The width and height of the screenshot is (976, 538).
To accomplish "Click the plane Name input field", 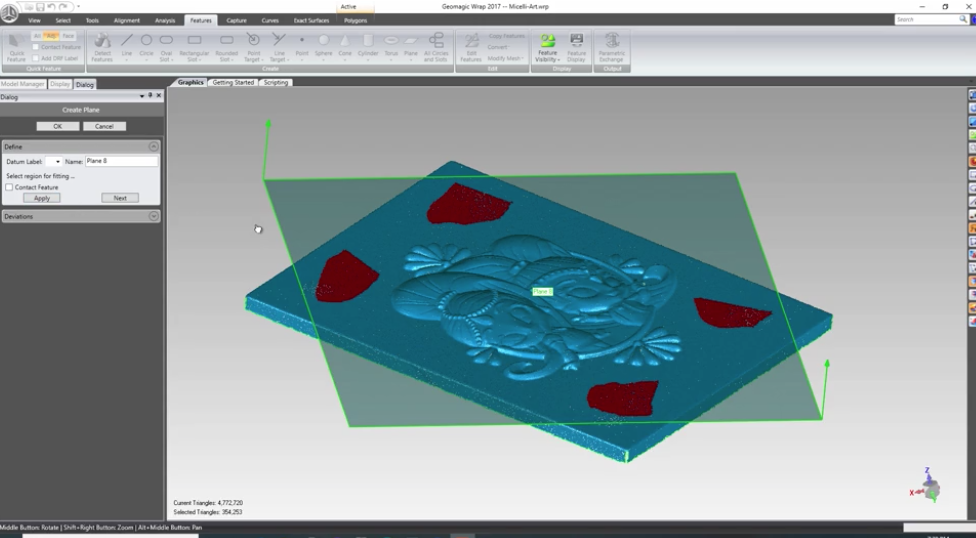I will coord(121,161).
